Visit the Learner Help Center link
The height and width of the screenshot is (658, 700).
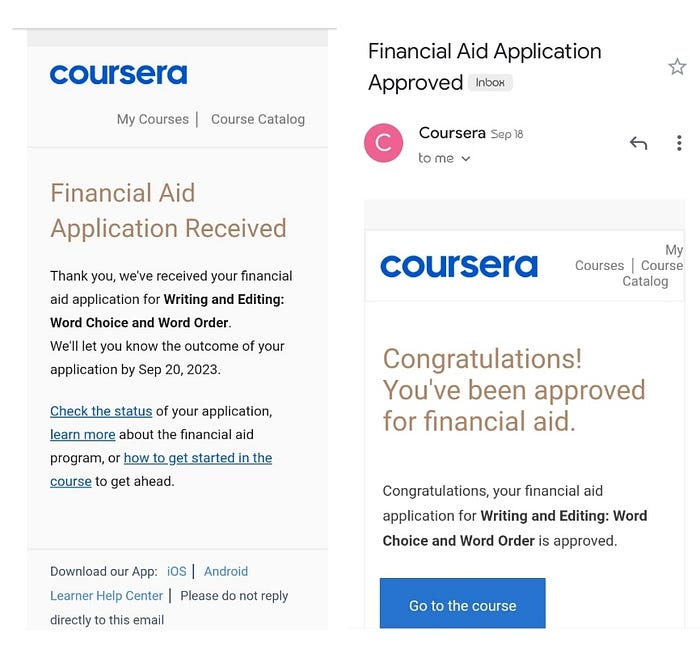pos(106,596)
